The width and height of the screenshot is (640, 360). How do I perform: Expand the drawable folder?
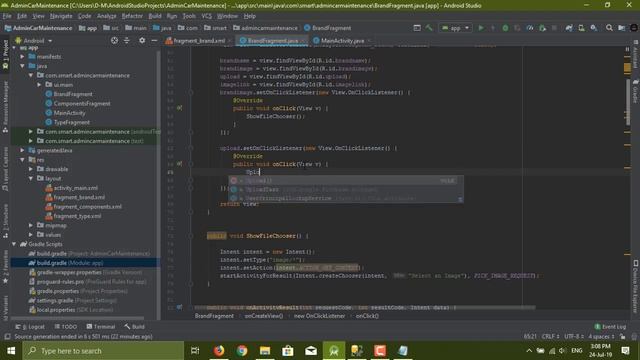tap(31, 169)
